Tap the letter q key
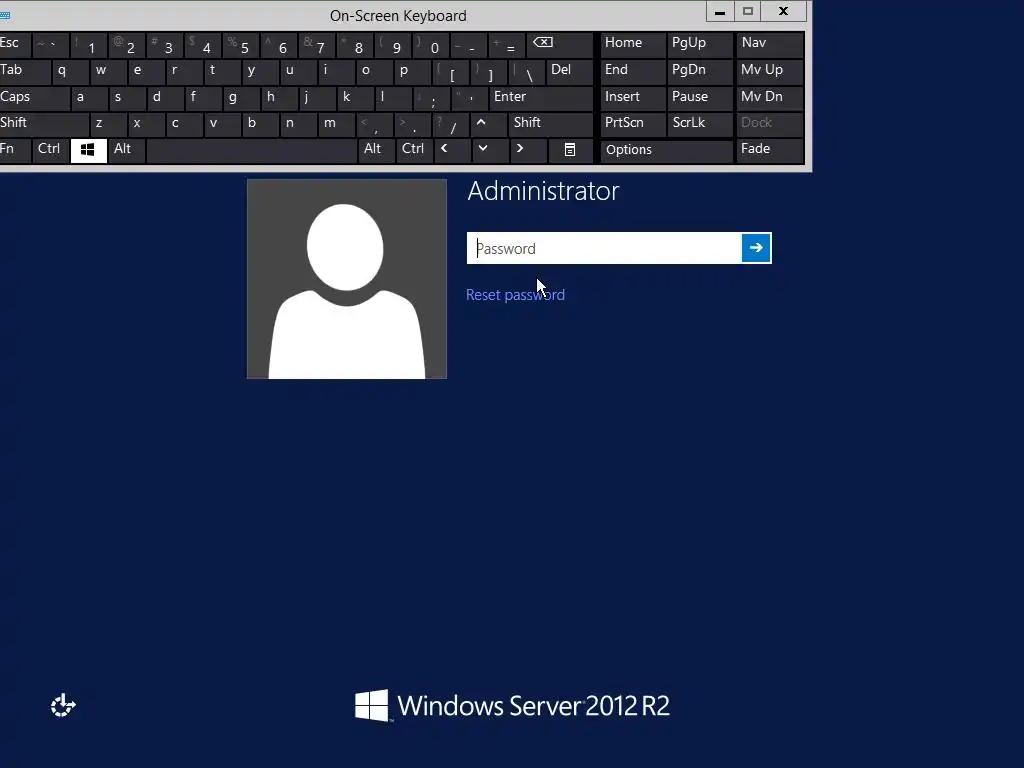The height and width of the screenshot is (768, 1024). pos(69,71)
